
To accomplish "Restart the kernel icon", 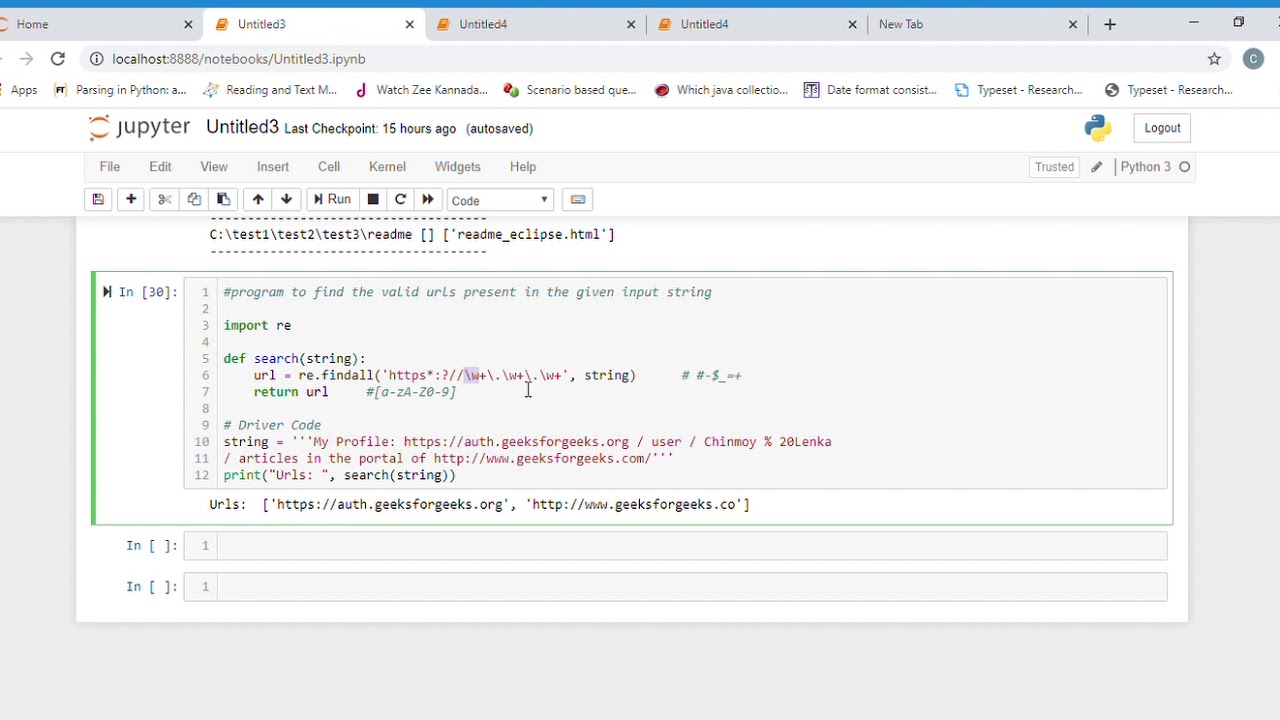I will (x=400, y=200).
